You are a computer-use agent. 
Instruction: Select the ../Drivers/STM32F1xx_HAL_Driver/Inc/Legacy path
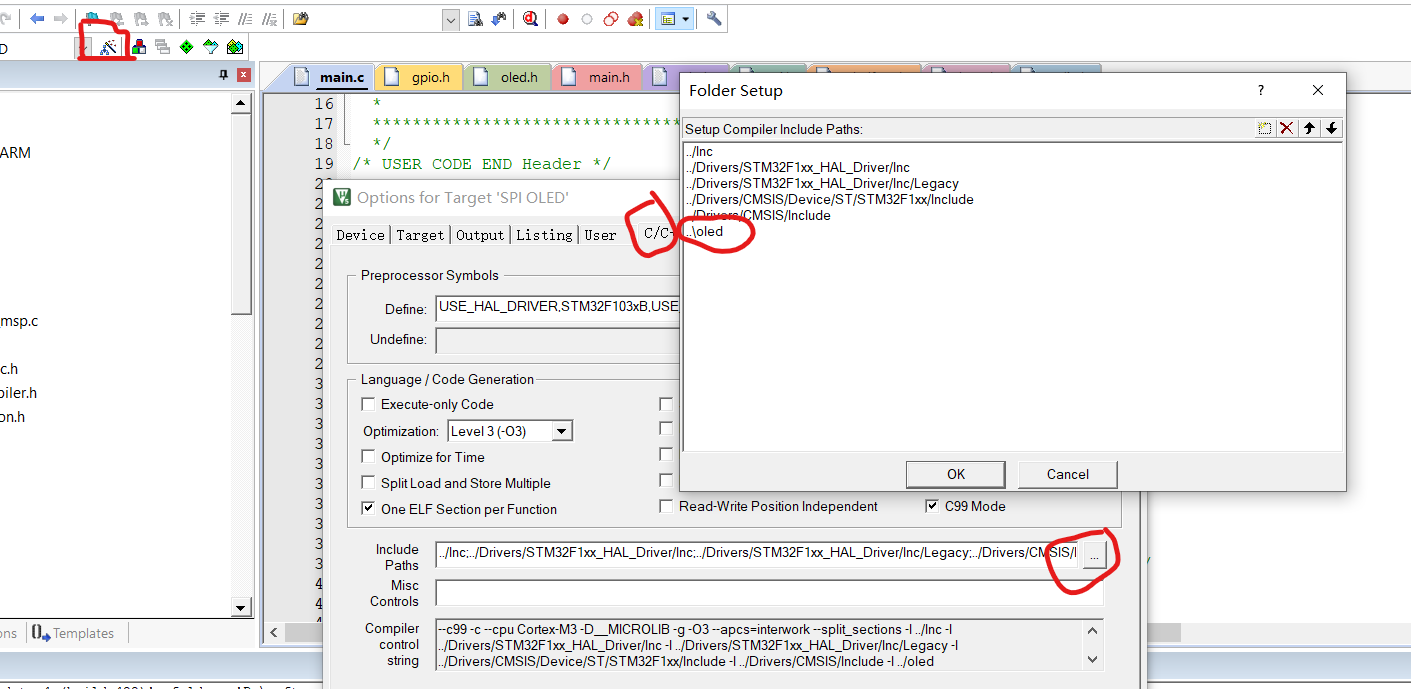822,183
